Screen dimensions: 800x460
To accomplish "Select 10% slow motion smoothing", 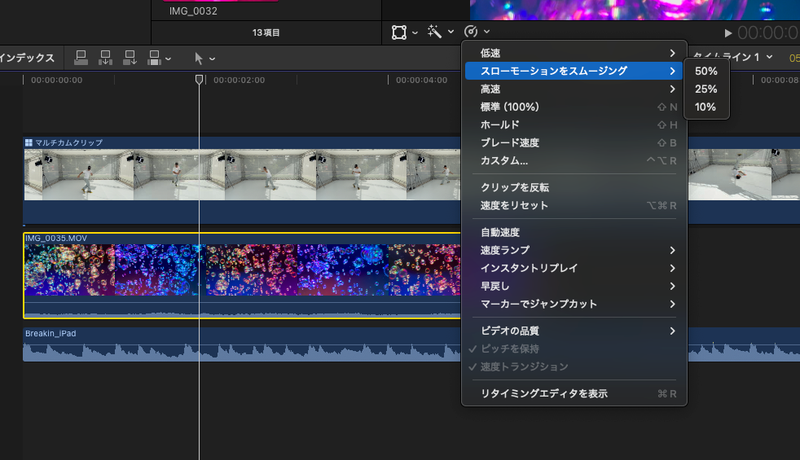I will pyautogui.click(x=706, y=107).
